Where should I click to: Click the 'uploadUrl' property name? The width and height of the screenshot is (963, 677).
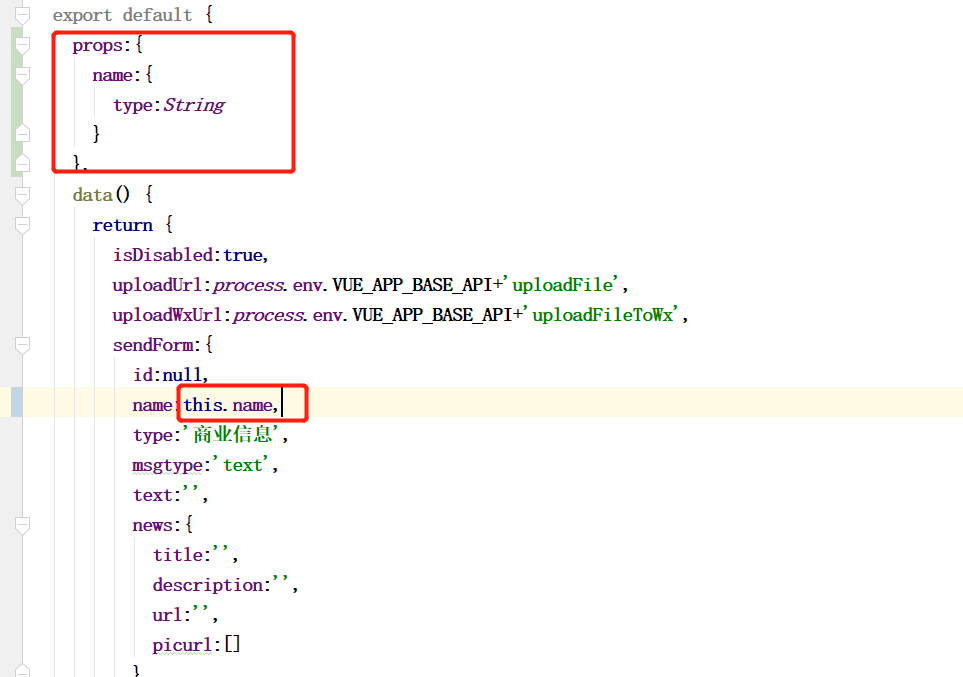tap(157, 285)
